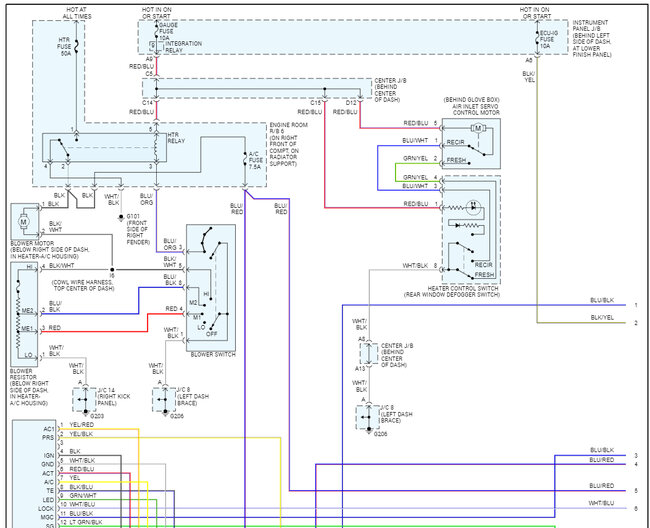Select the 'ME1' tap on blower resistor
Image resolution: width=650 pixels, height=528 pixels.
pos(27,329)
